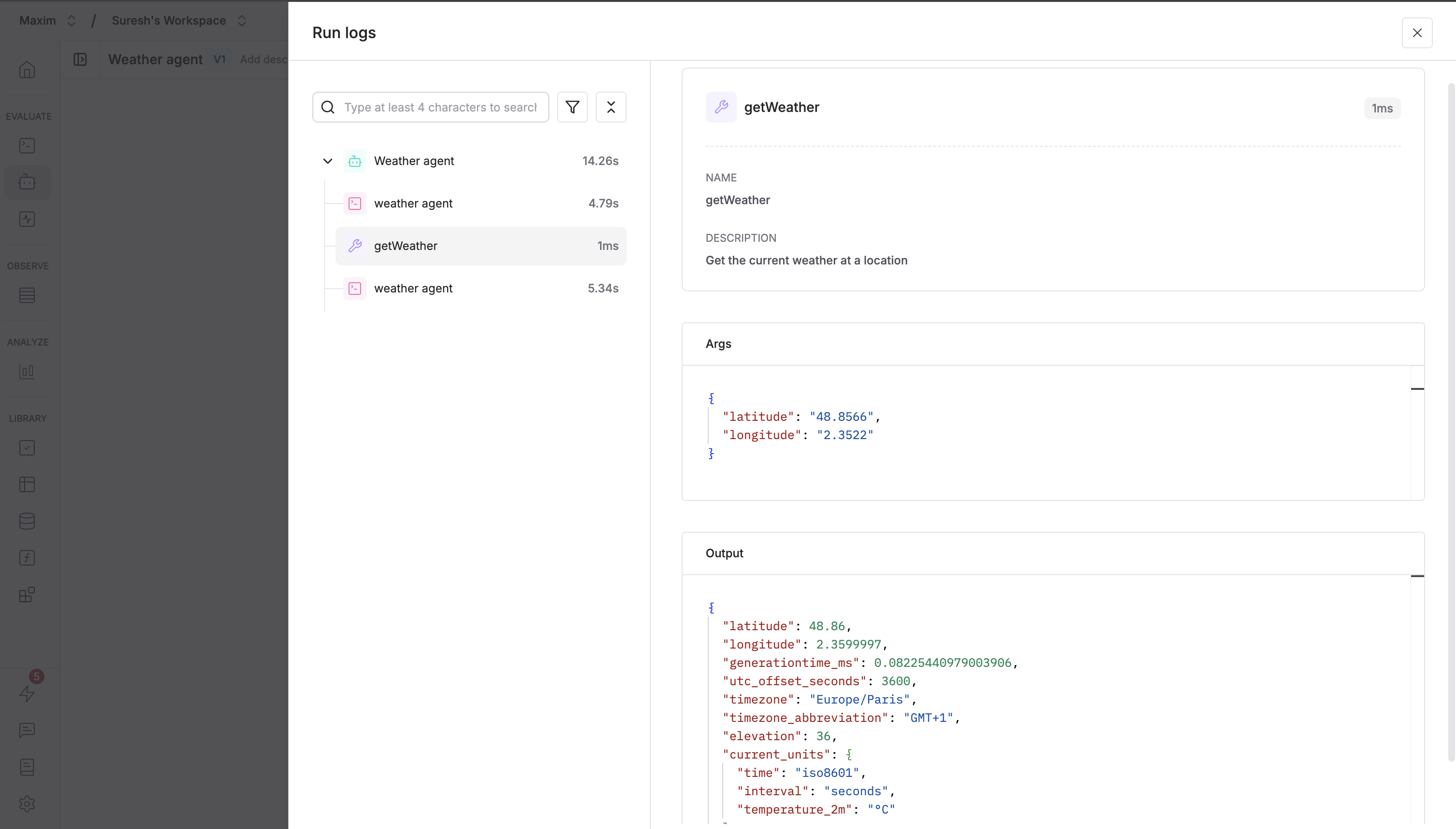This screenshot has height=829, width=1456.
Task: Open the home icon in the sidebar
Action: point(27,70)
